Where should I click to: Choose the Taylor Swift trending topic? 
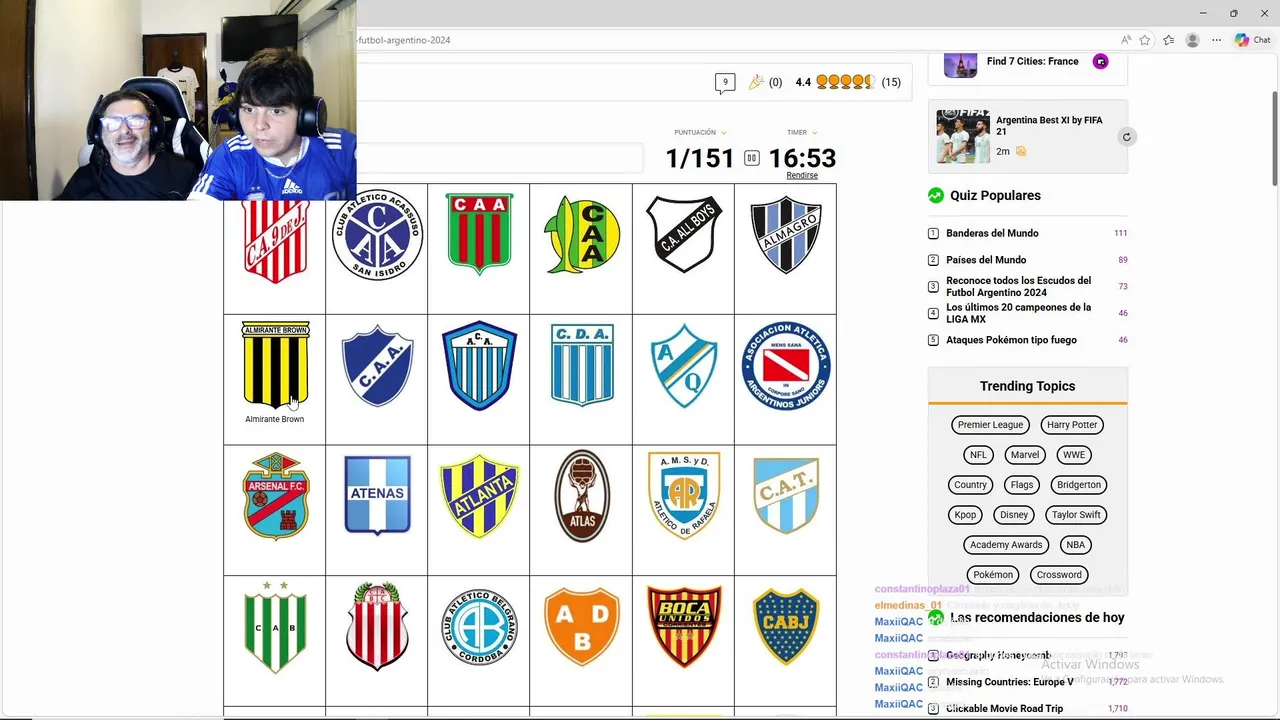[x=1076, y=515]
